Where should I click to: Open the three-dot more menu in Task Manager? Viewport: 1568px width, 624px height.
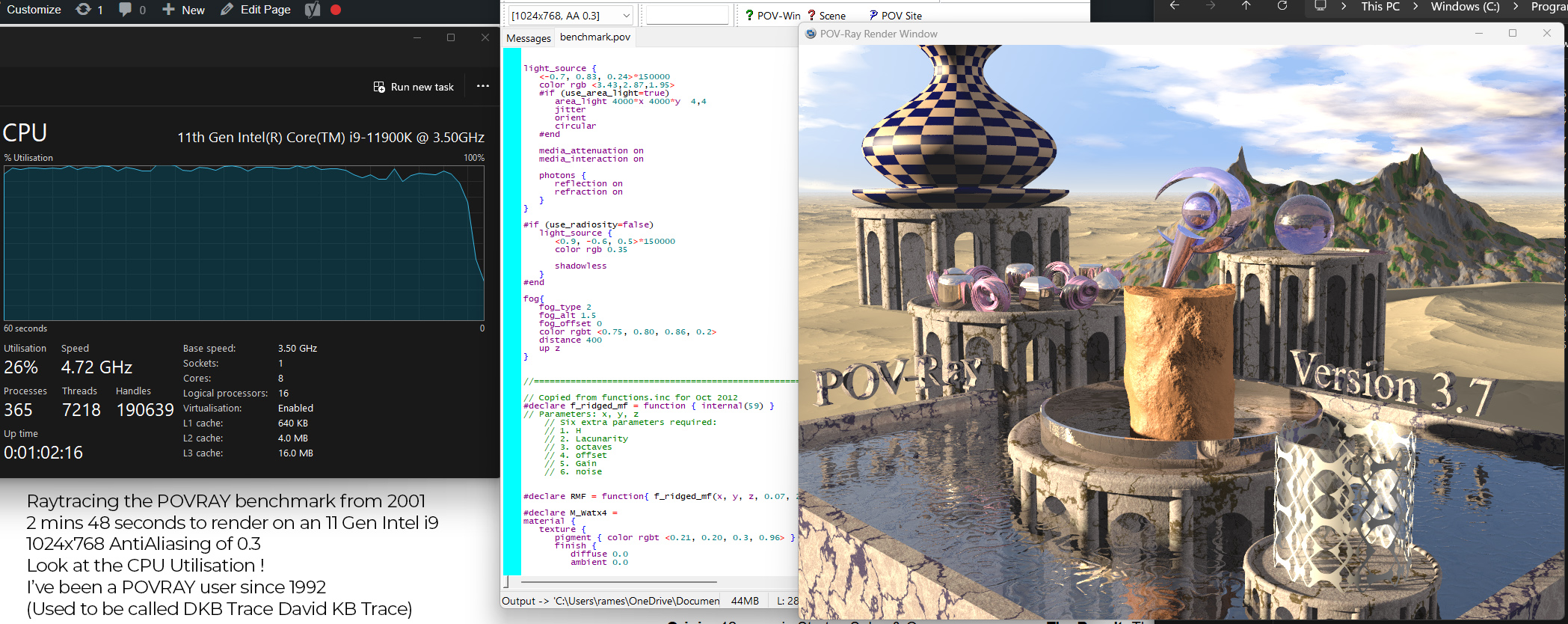pyautogui.click(x=483, y=86)
